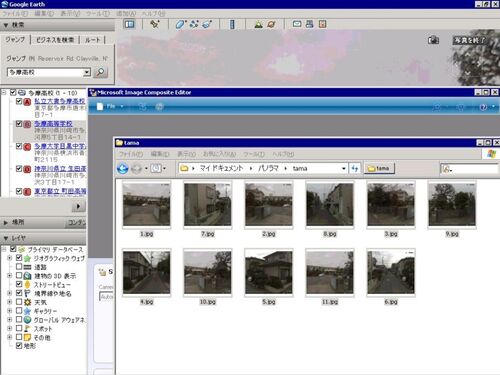
Task: Enable 建物の3D表示 layer checkbox
Action: pos(19,275)
